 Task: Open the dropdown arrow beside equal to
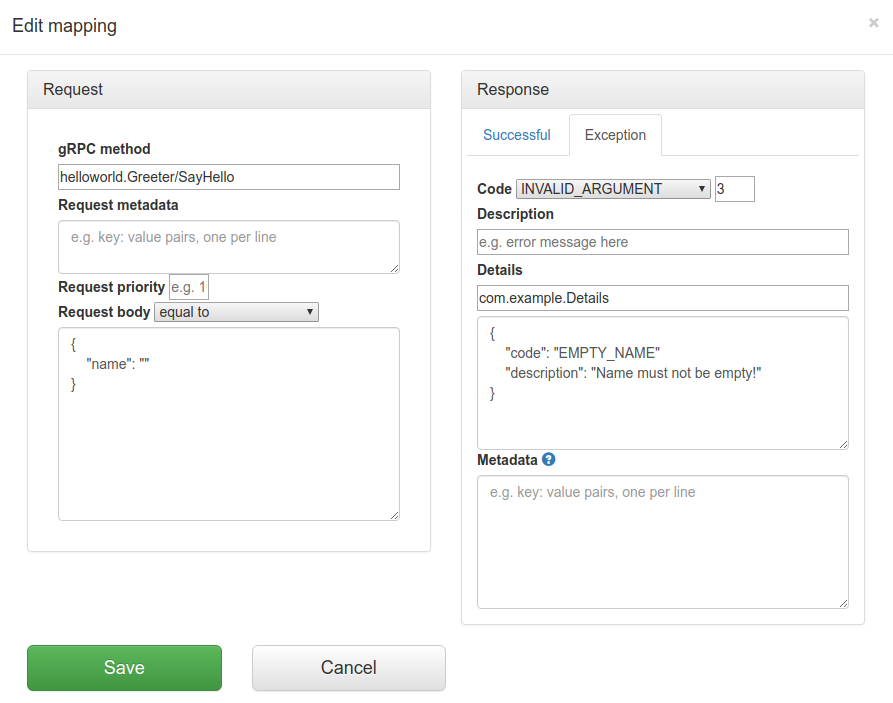[309, 312]
